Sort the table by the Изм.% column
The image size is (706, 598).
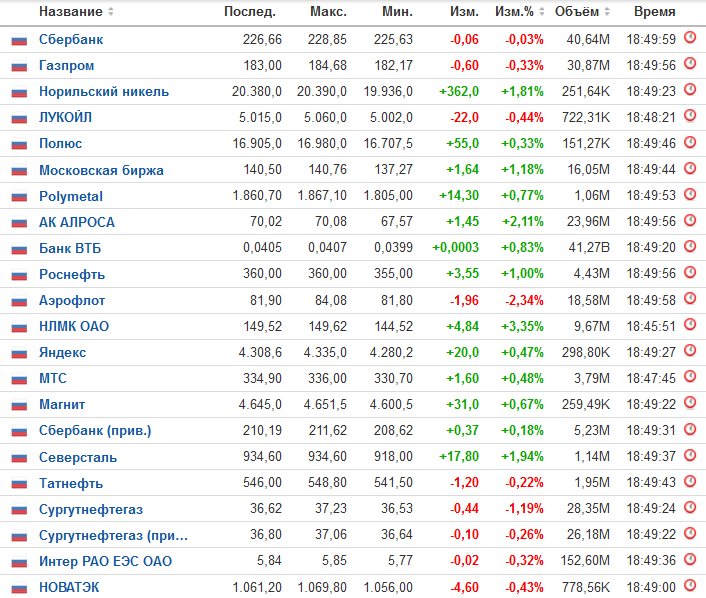(520, 11)
